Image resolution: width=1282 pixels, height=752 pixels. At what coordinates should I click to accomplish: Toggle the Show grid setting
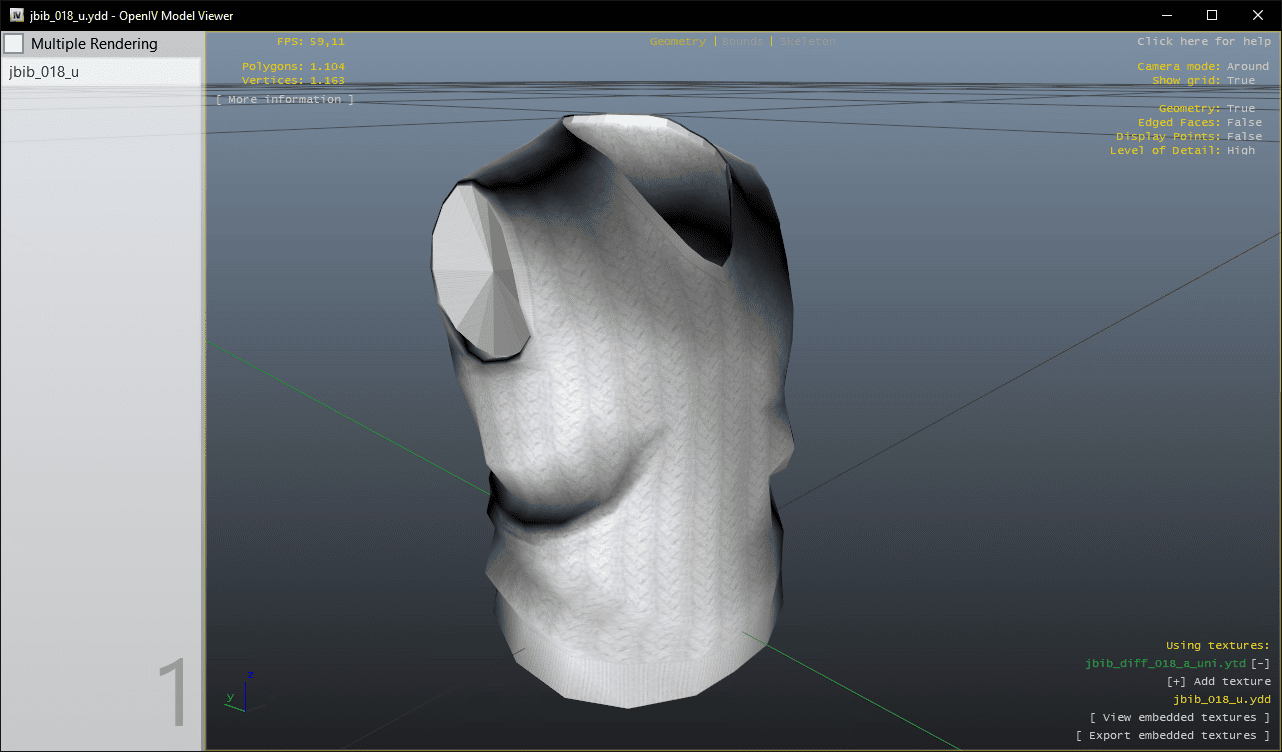coord(1240,81)
